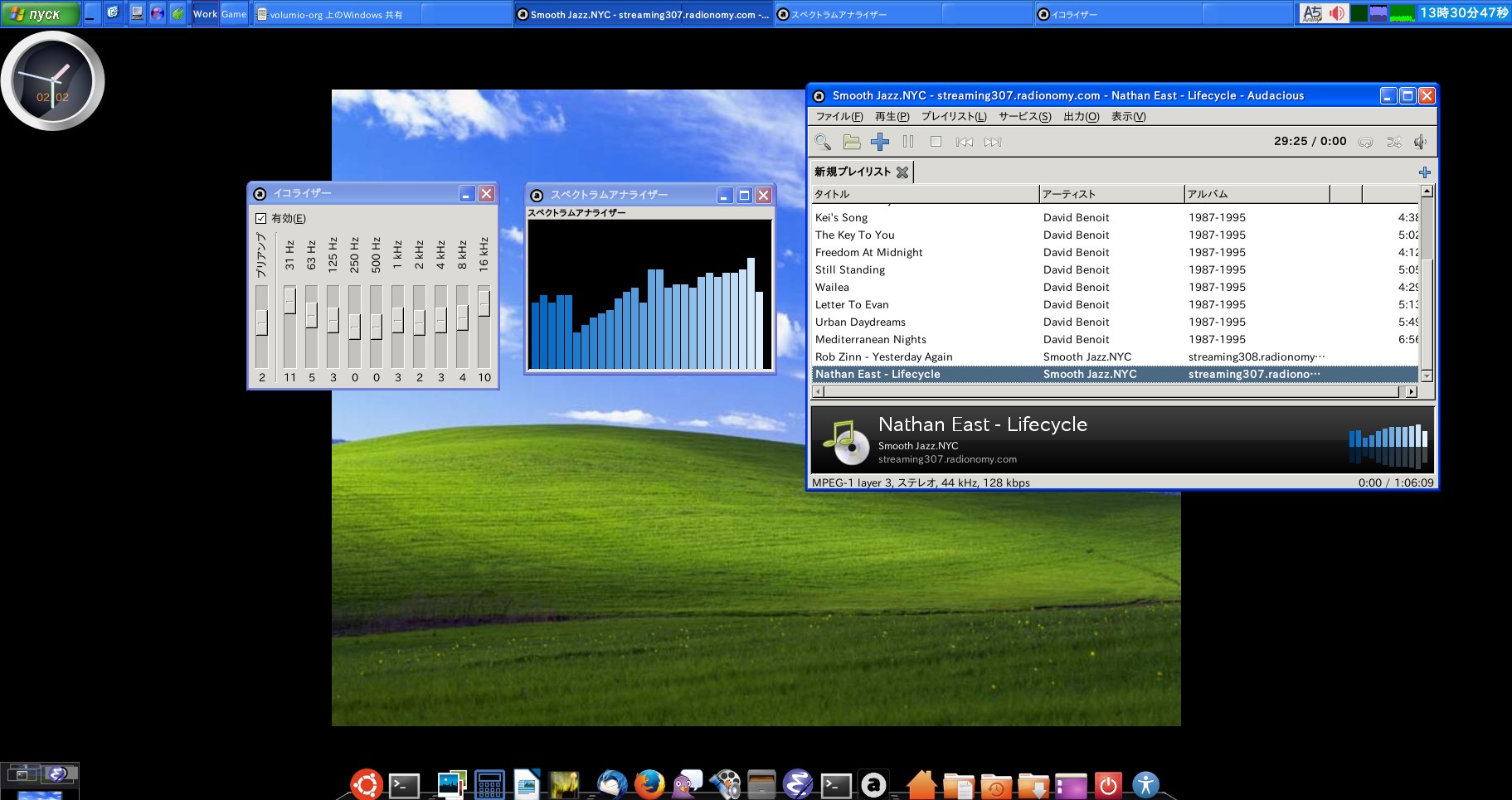Viewport: 1512px width, 800px height.
Task: Click the blue plus add-files toolbar icon
Action: (880, 142)
